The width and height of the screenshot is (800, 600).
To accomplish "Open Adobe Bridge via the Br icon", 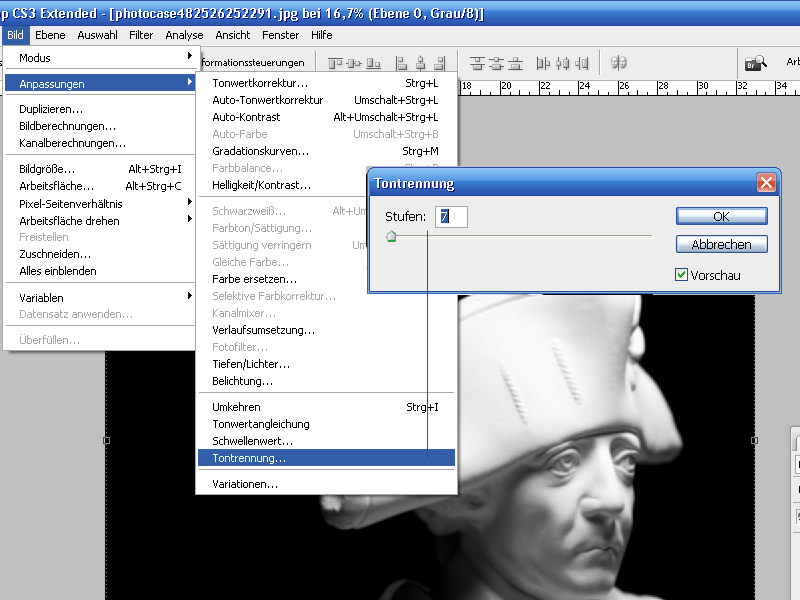I will tap(756, 63).
